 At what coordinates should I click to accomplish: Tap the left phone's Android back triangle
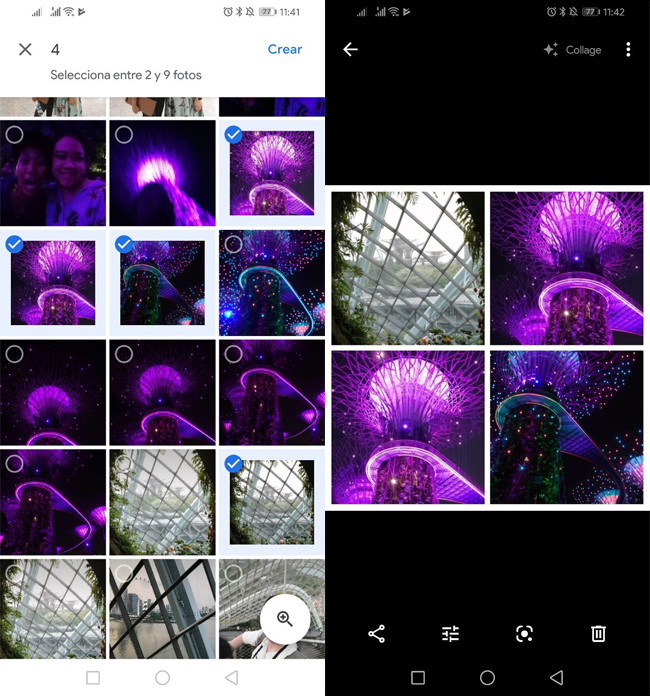[231, 678]
